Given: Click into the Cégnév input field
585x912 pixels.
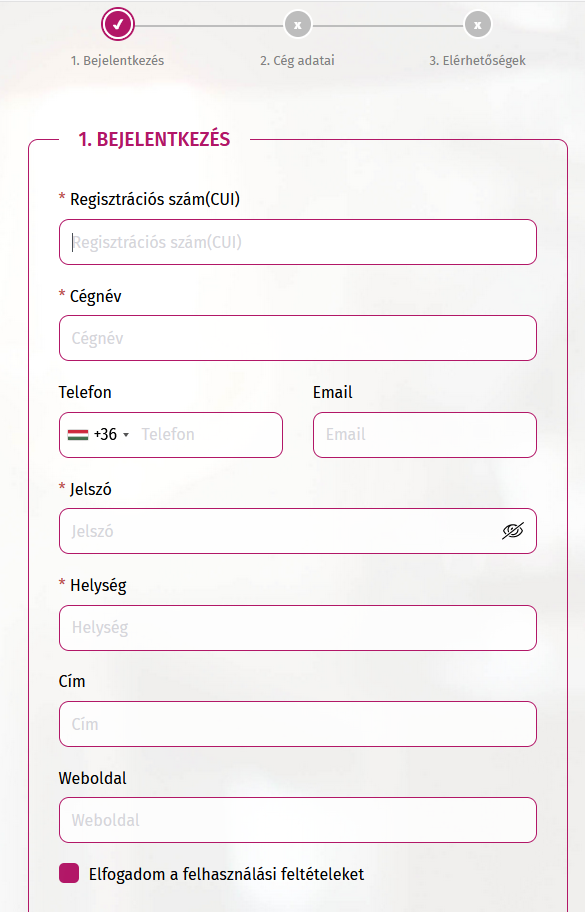Looking at the screenshot, I should pos(298,338).
